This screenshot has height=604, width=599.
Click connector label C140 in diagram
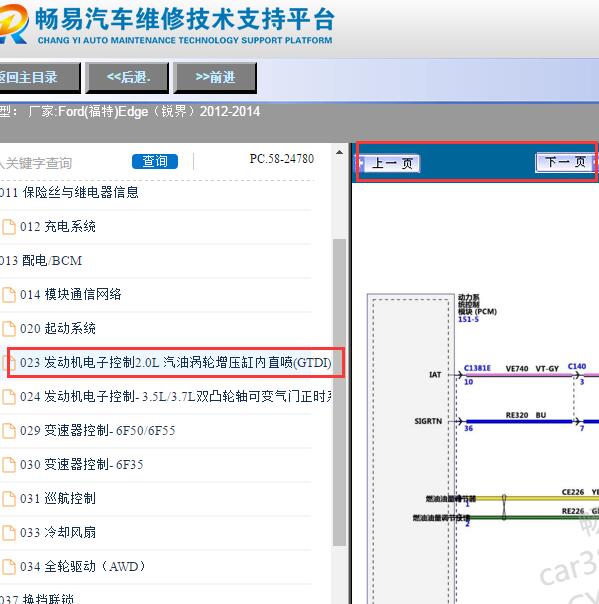577,366
